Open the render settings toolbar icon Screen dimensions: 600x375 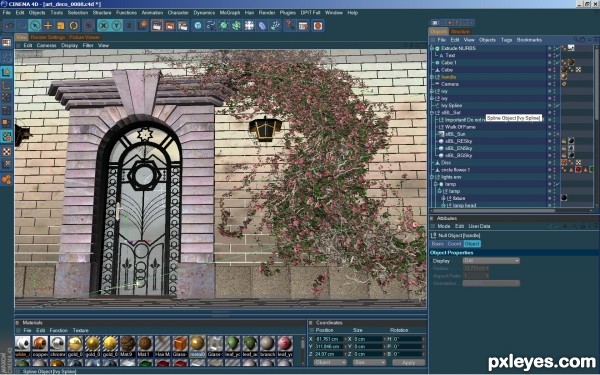pyautogui.click(x=183, y=26)
